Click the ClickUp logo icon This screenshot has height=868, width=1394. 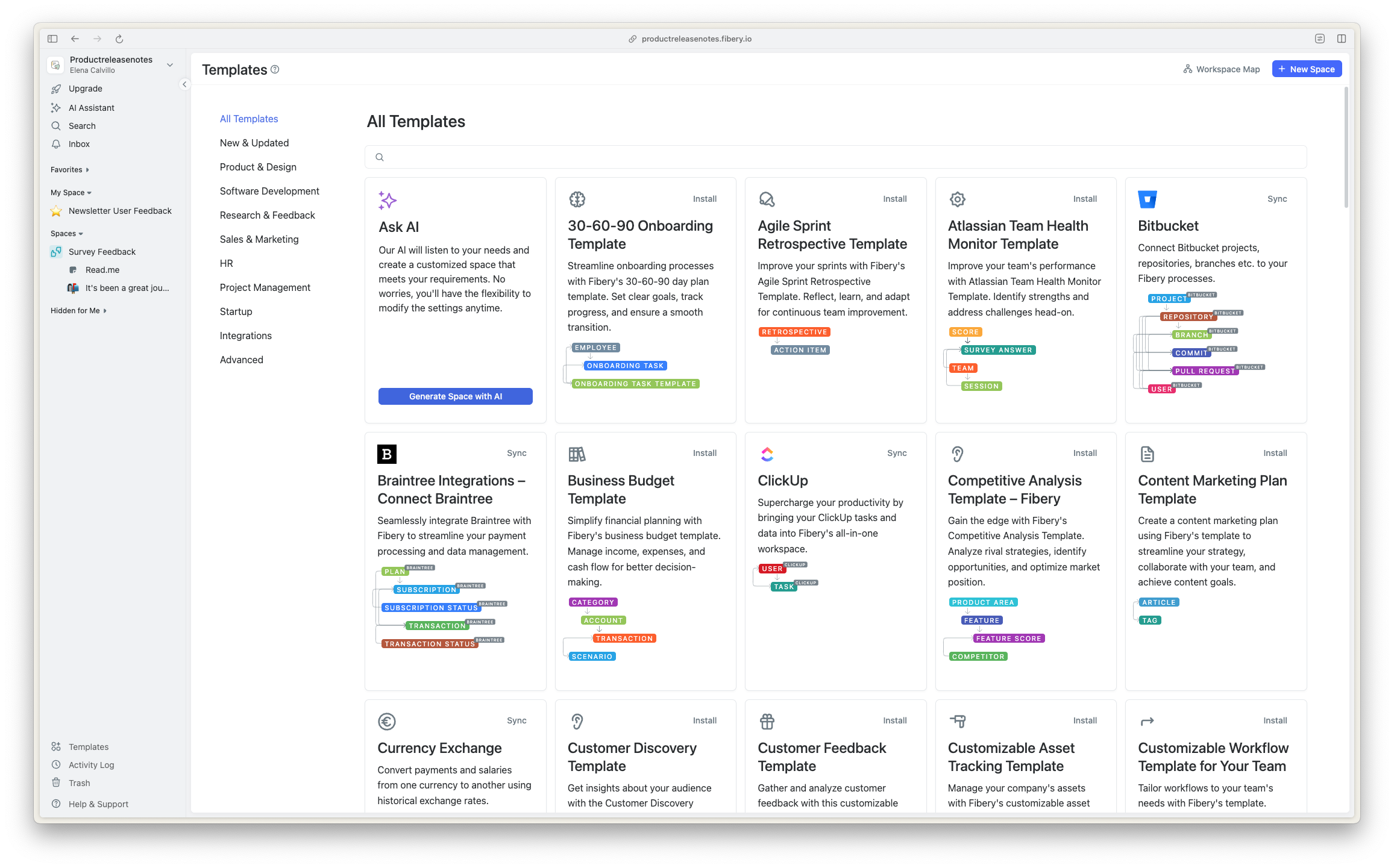(x=767, y=454)
